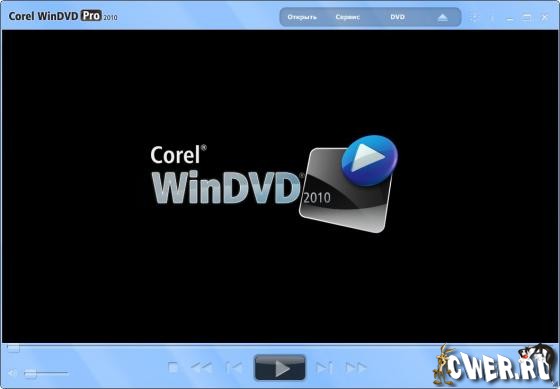Close the WinDVD window
560x389 pixels.
pyautogui.click(x=544, y=17)
